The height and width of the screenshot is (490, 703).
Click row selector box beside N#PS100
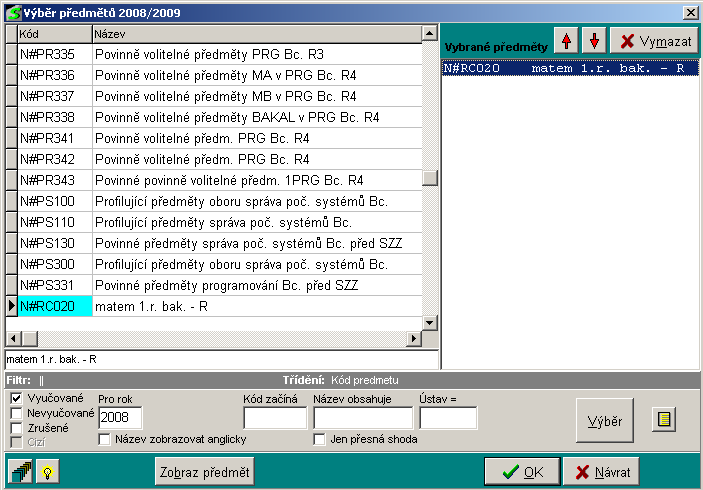(12, 202)
